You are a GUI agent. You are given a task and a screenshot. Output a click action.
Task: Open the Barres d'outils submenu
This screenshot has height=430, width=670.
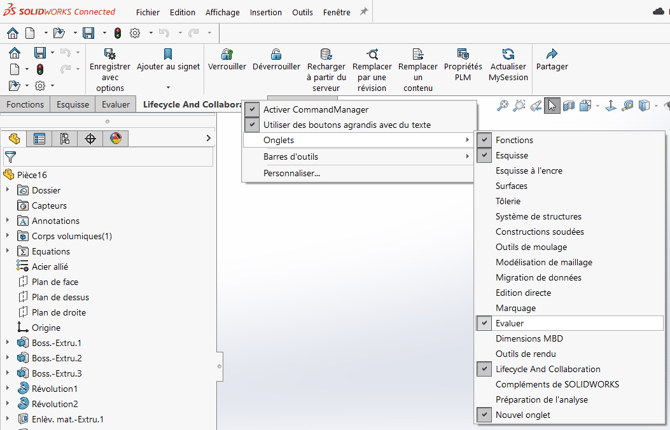pos(358,156)
